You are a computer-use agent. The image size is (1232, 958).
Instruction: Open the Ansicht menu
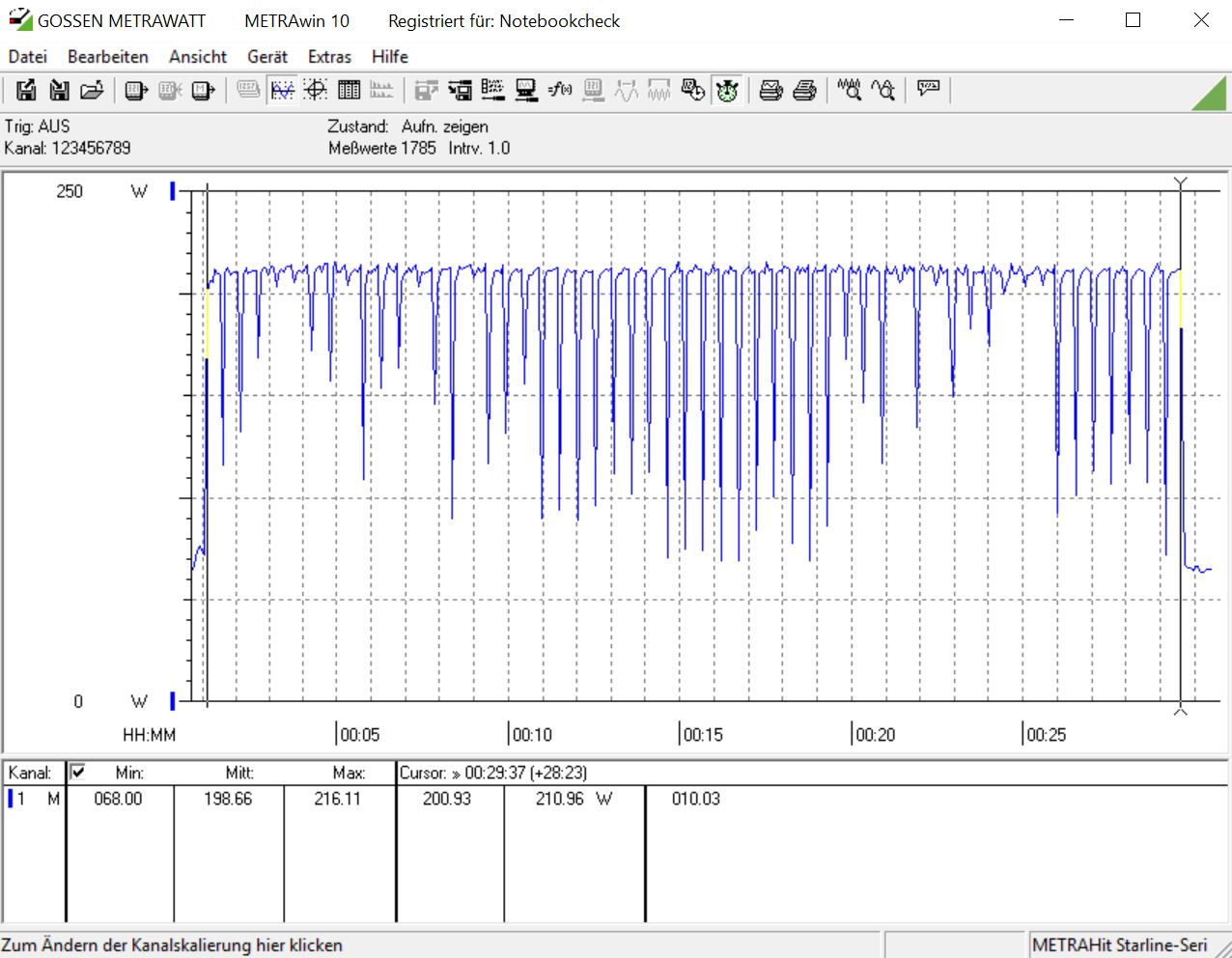pyautogui.click(x=198, y=57)
